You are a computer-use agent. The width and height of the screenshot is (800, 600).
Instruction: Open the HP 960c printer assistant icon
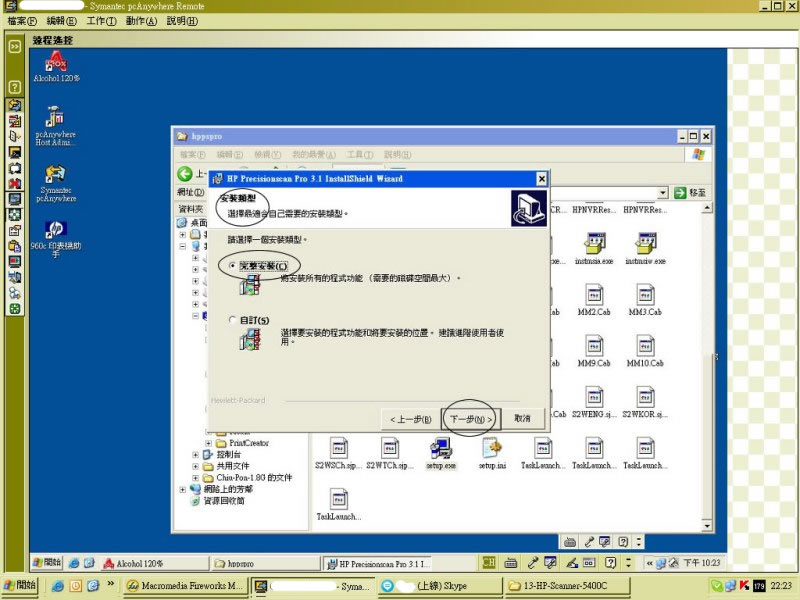(x=56, y=238)
